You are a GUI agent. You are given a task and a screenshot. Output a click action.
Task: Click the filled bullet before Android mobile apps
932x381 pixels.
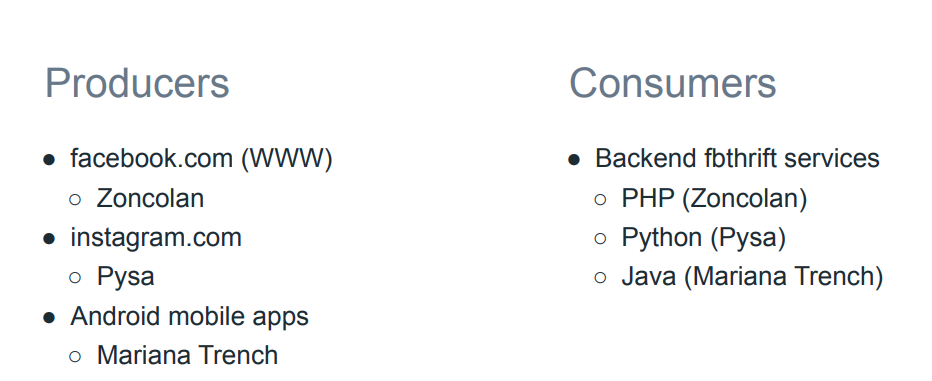49,317
